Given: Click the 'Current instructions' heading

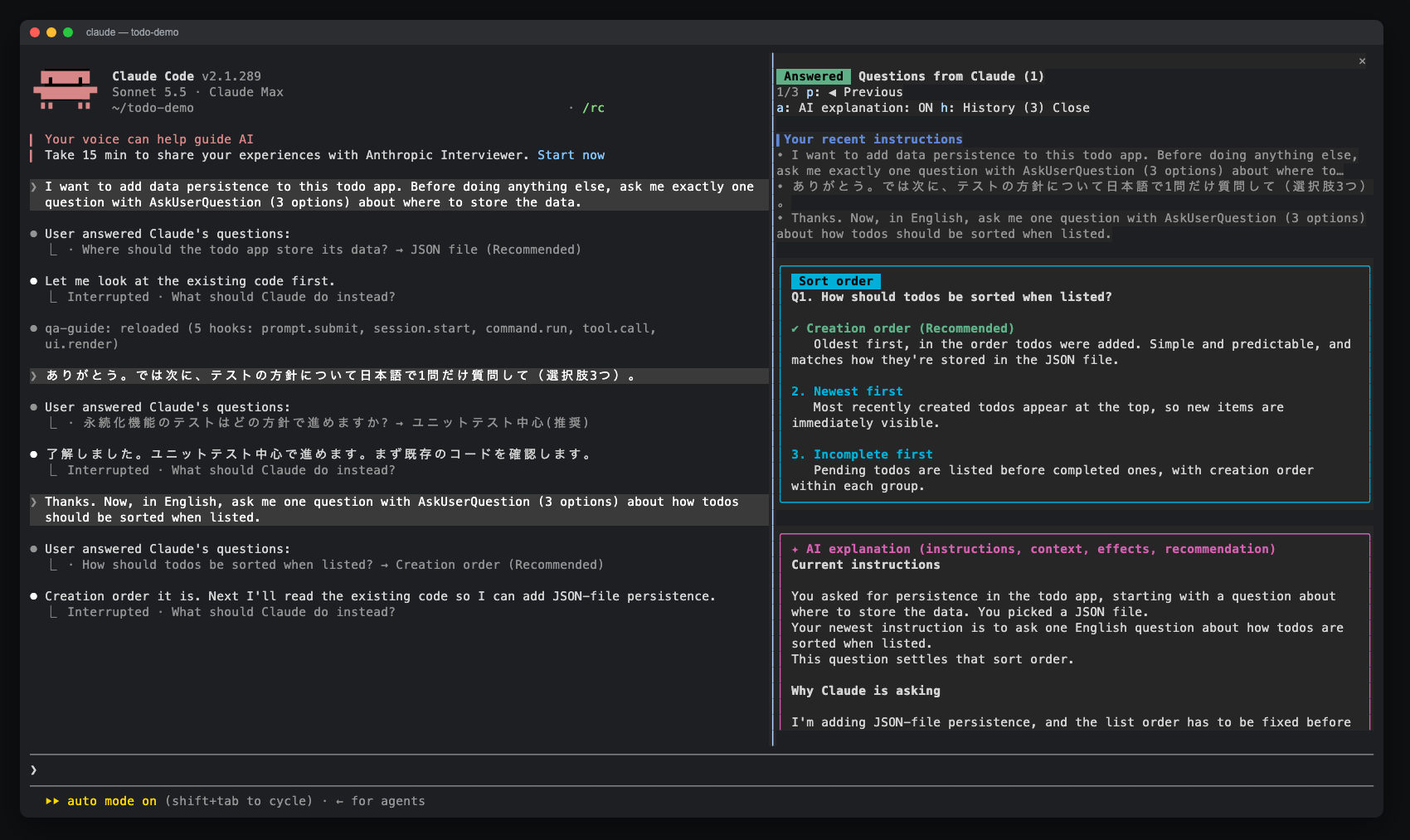Looking at the screenshot, I should (x=865, y=565).
